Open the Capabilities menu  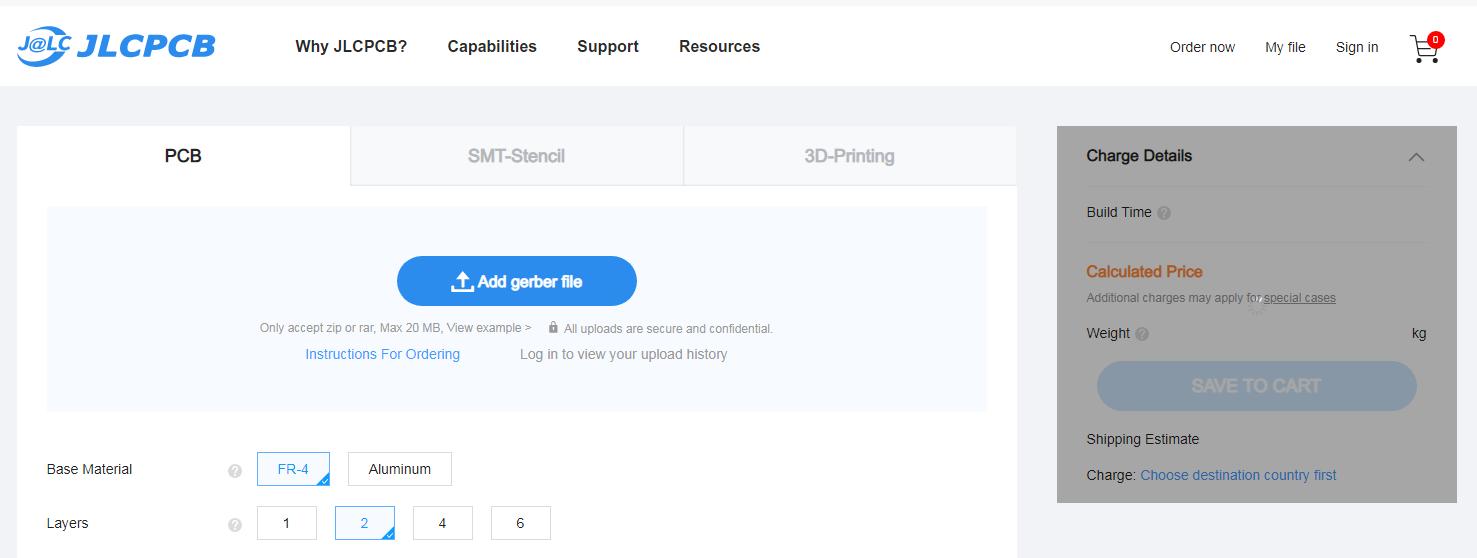(x=492, y=46)
